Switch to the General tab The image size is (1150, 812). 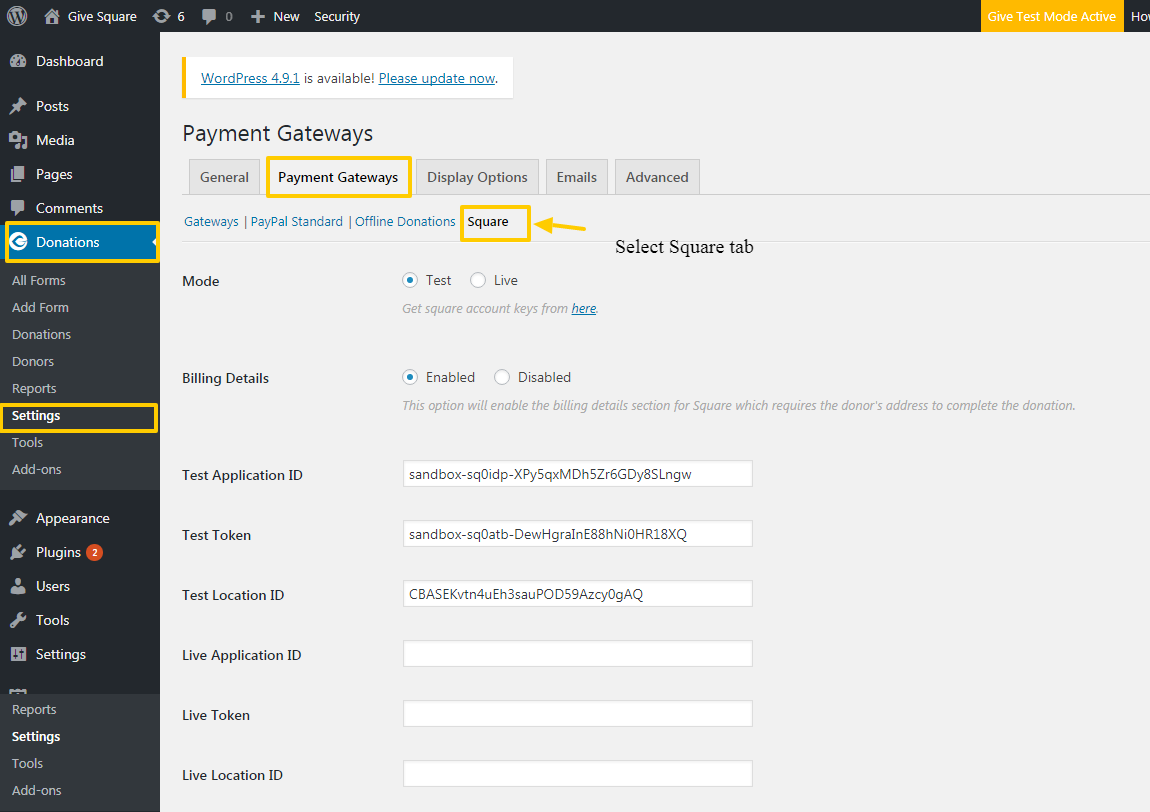point(224,177)
